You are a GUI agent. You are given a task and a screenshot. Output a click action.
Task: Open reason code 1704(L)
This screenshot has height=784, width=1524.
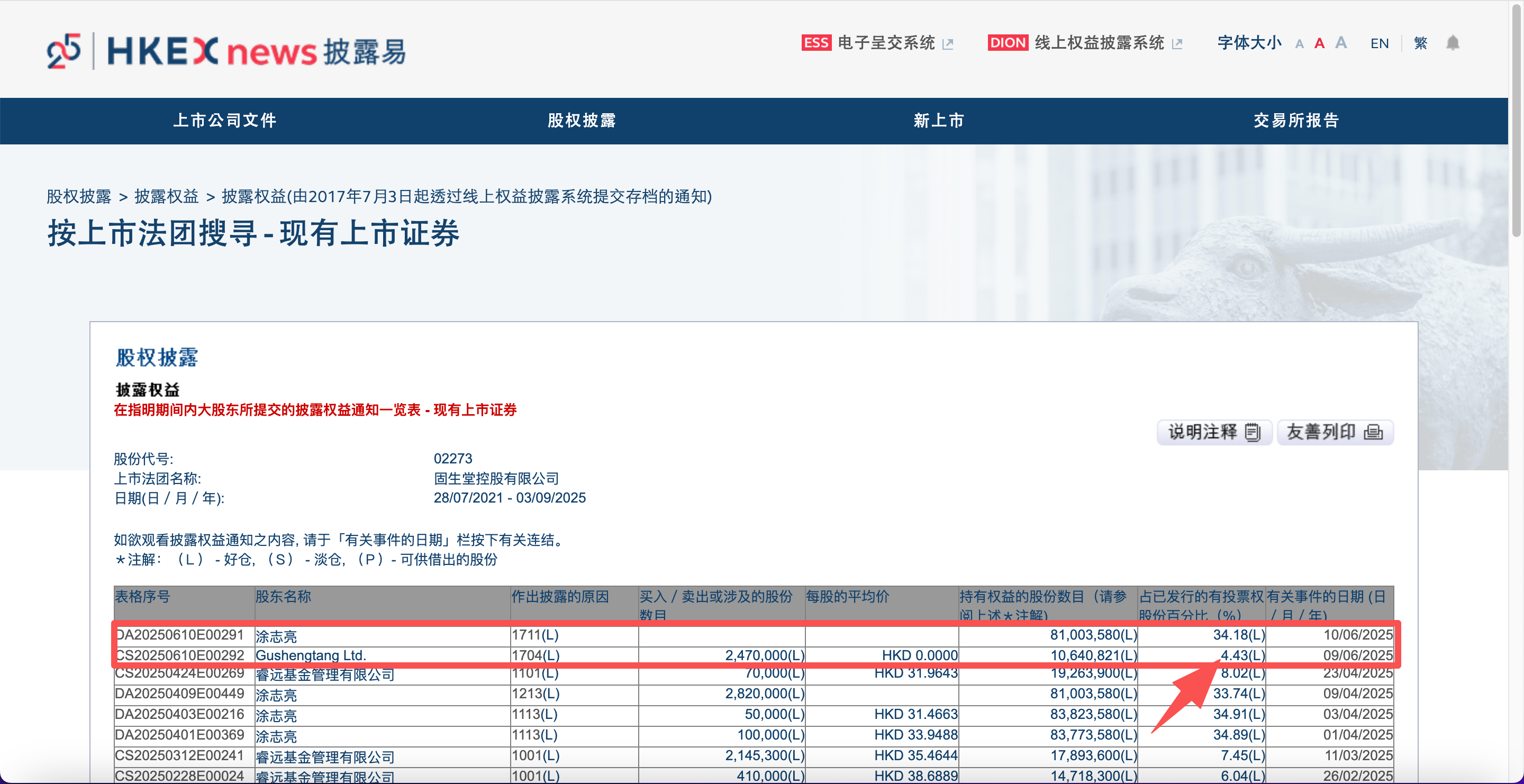click(536, 655)
